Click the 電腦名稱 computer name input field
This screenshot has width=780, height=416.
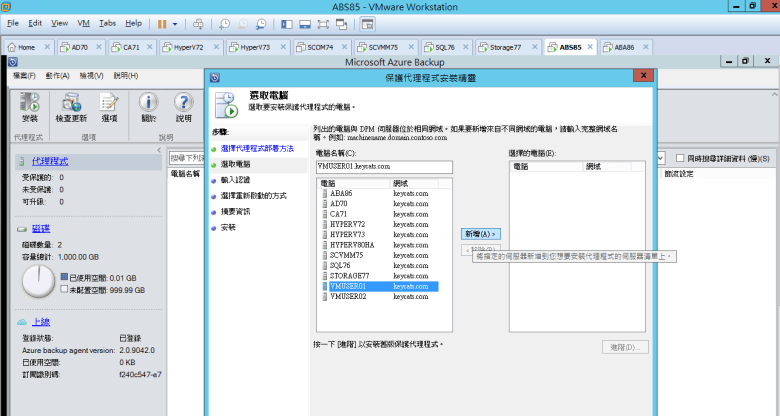(384, 167)
